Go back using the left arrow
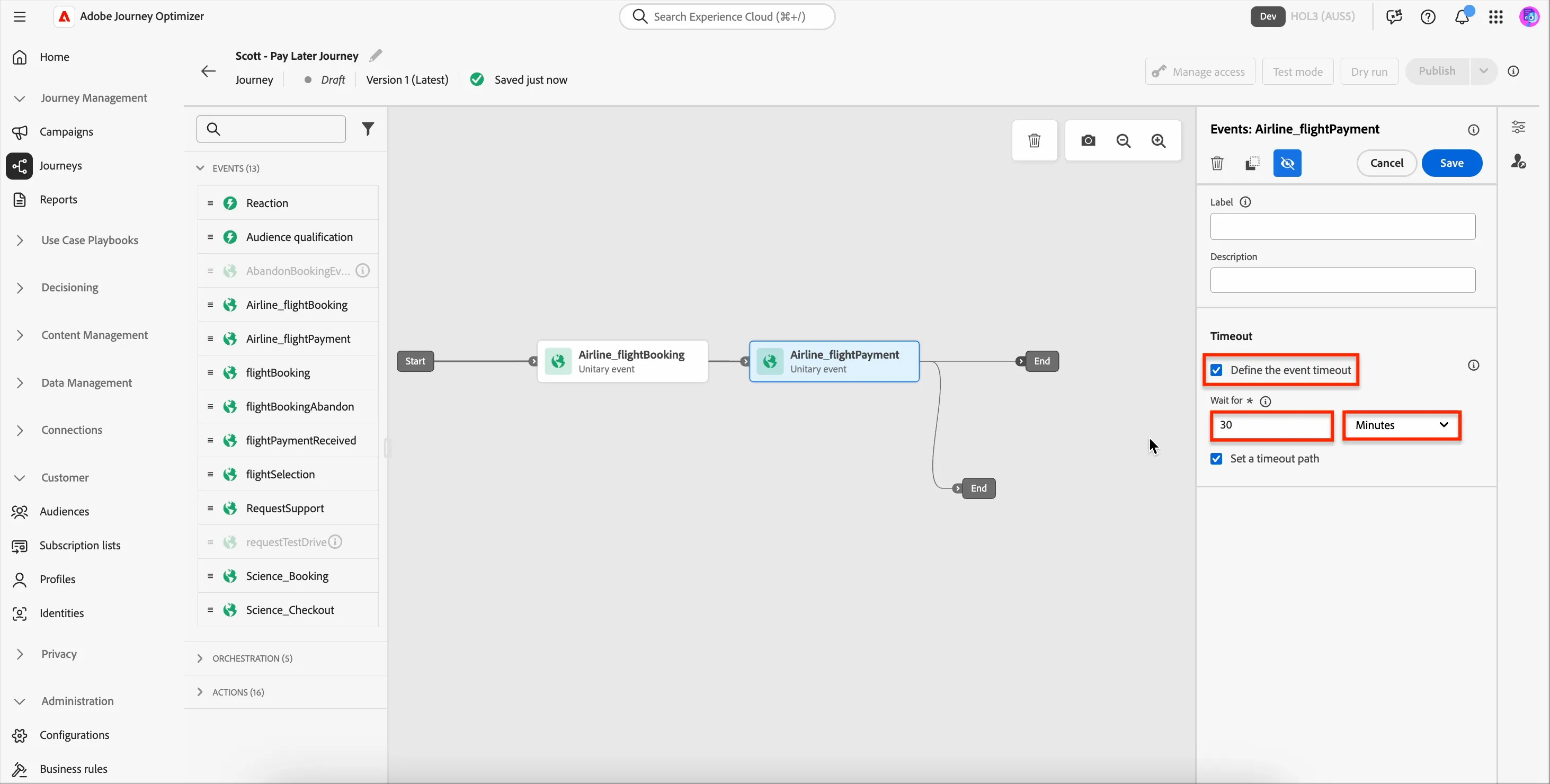Image resolution: width=1550 pixels, height=784 pixels. coord(208,71)
